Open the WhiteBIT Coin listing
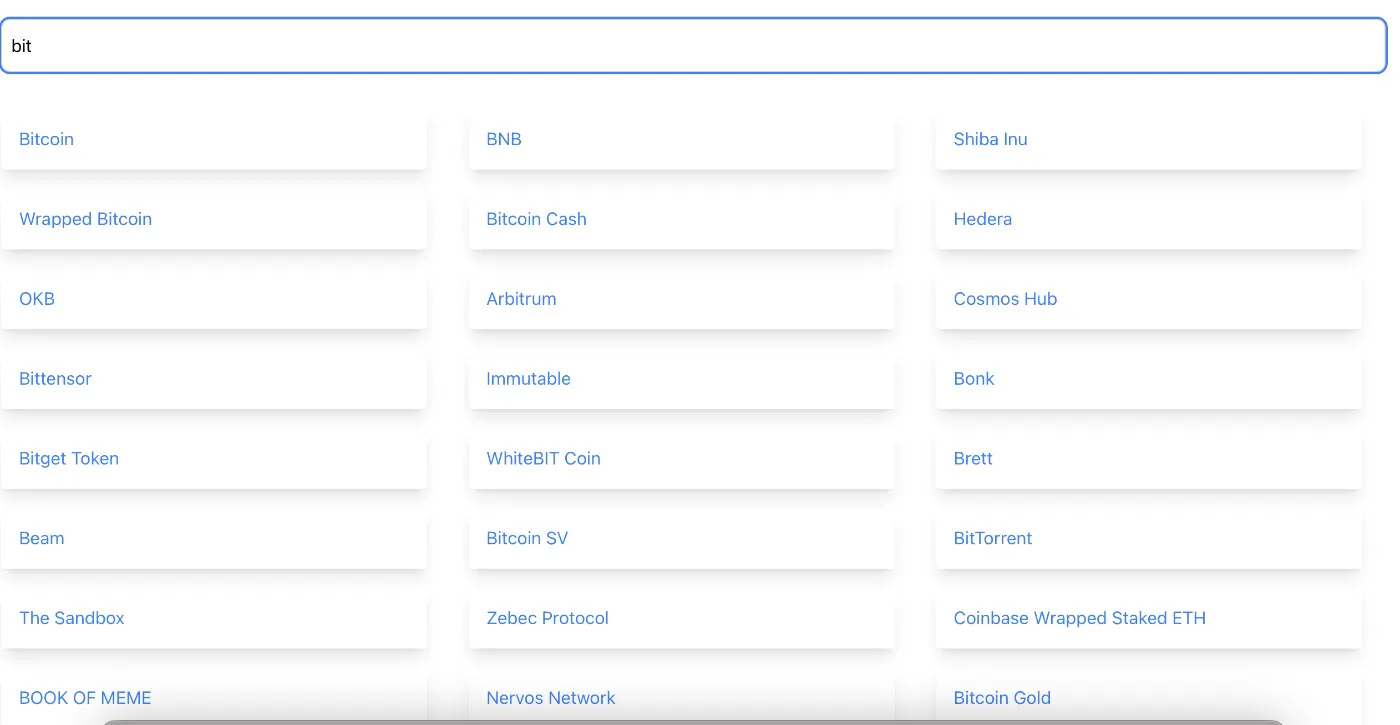The image size is (1400, 725). [x=543, y=458]
